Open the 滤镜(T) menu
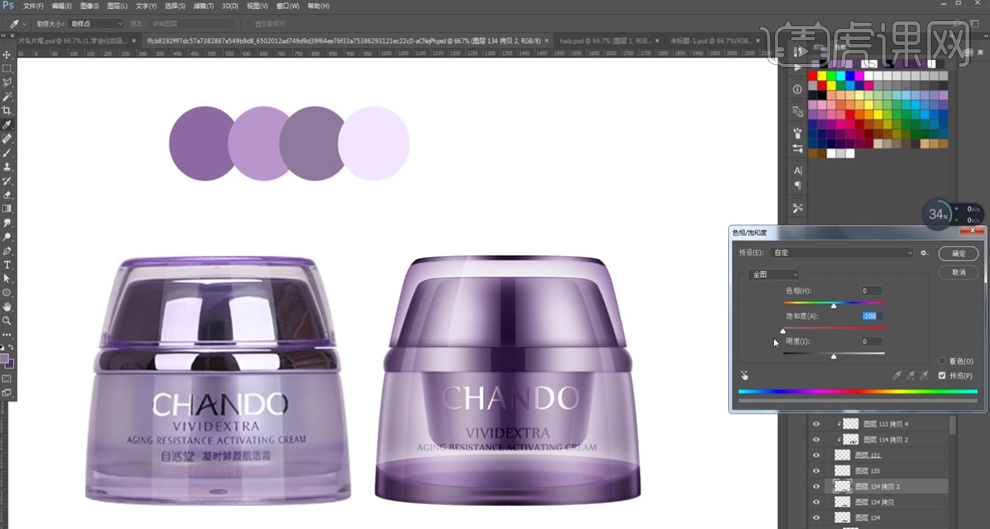Image resolution: width=990 pixels, height=529 pixels. tap(203, 6)
